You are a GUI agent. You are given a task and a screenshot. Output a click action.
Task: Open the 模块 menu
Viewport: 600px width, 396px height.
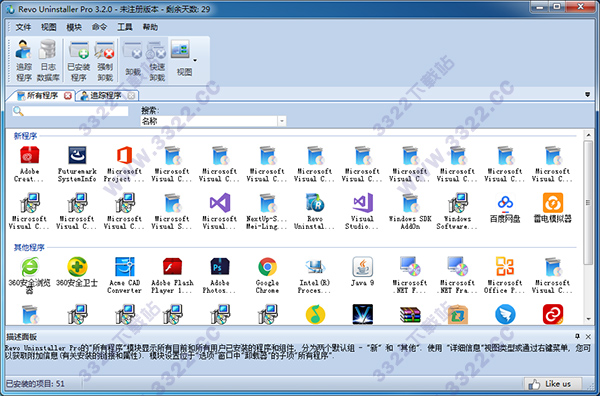coord(74,27)
